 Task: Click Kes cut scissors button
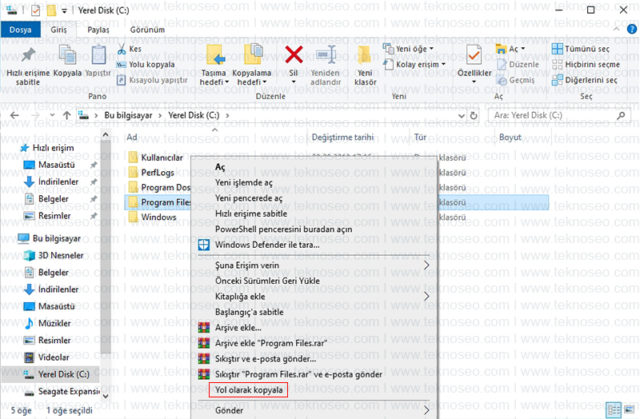[129, 49]
